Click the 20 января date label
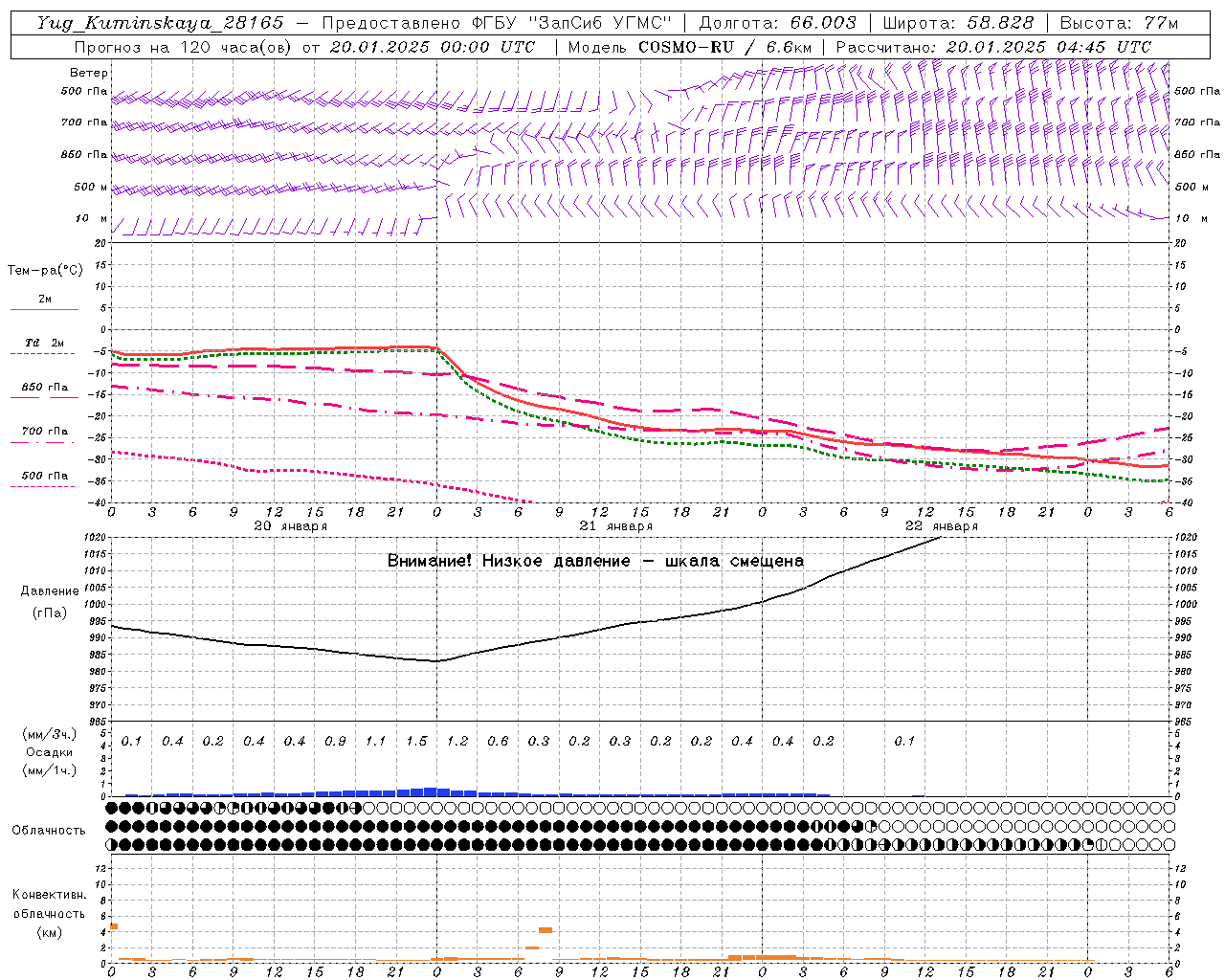 click(291, 526)
